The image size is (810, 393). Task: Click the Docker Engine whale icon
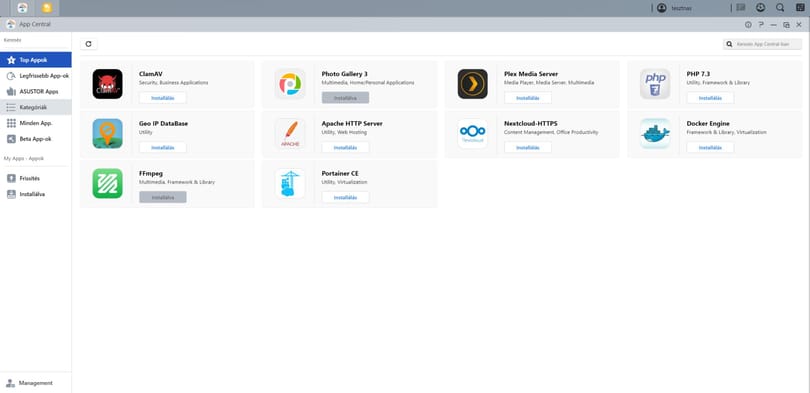(655, 133)
